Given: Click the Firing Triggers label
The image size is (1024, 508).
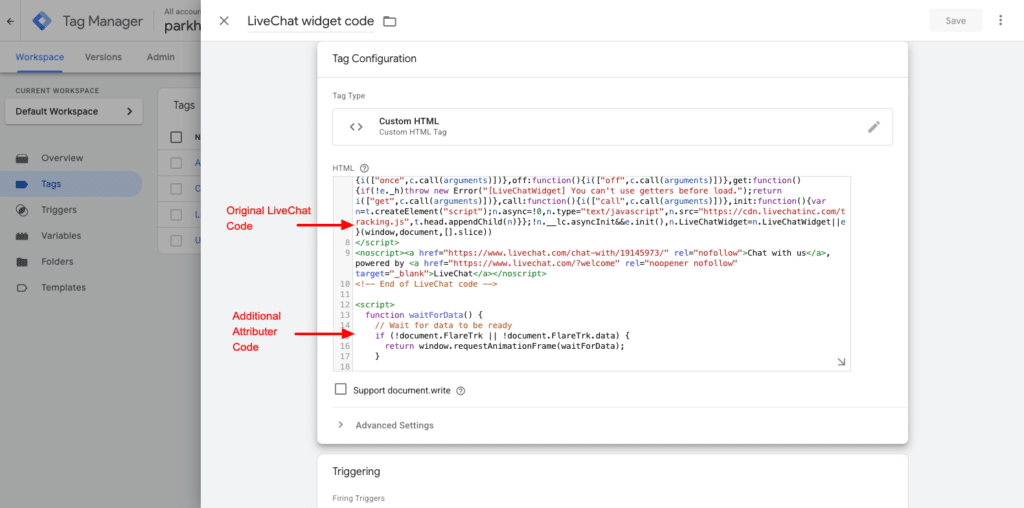Looking at the screenshot, I should [x=359, y=498].
